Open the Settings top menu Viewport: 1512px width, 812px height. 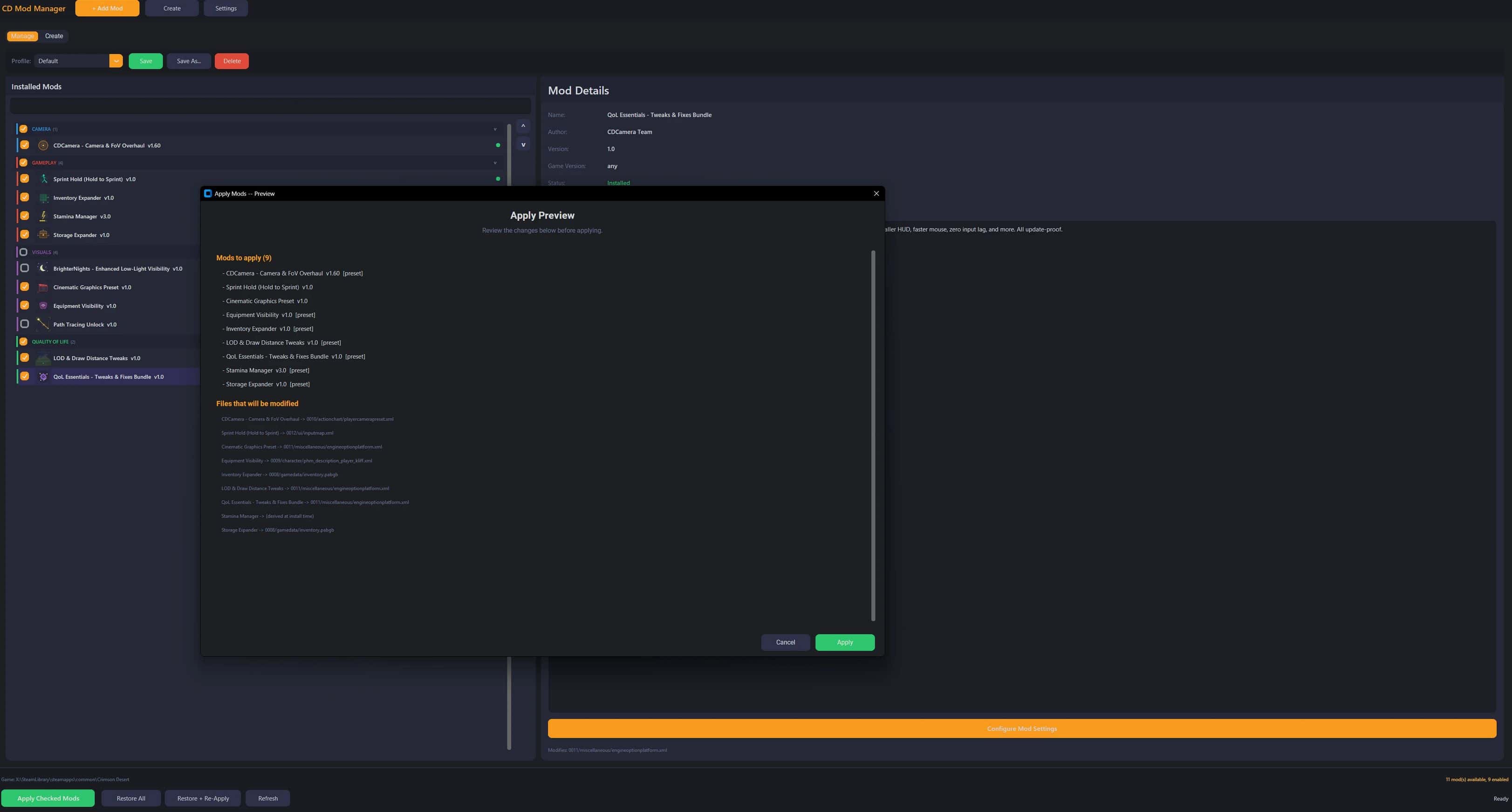coord(226,8)
